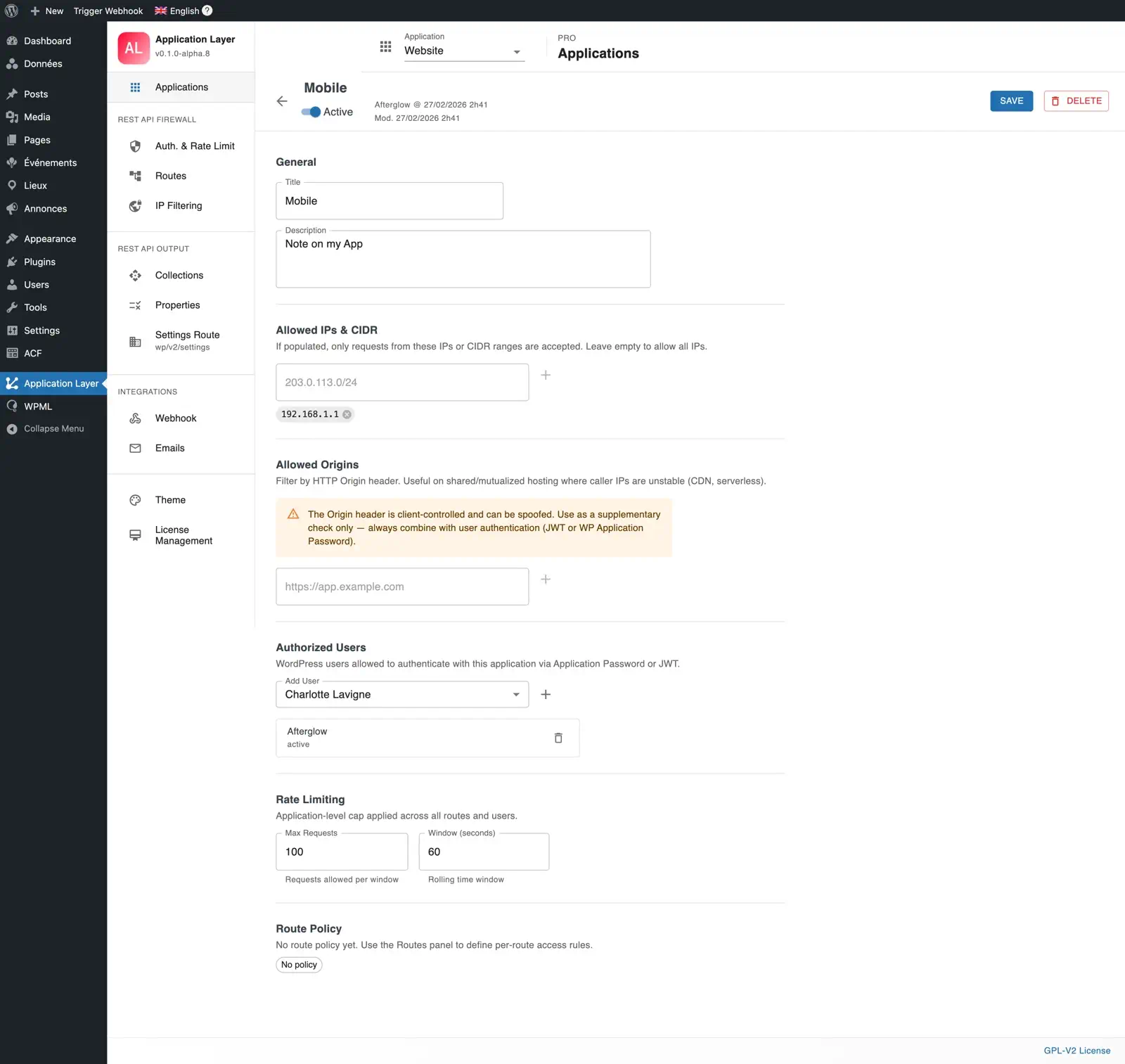Open the GPL-V2 License link
Image resolution: width=1125 pixels, height=1064 pixels.
[x=1076, y=1050]
